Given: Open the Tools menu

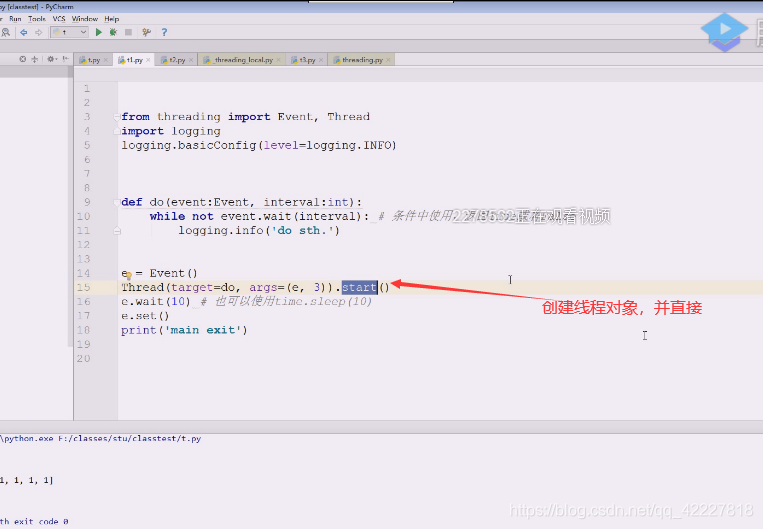Looking at the screenshot, I should 36,19.
